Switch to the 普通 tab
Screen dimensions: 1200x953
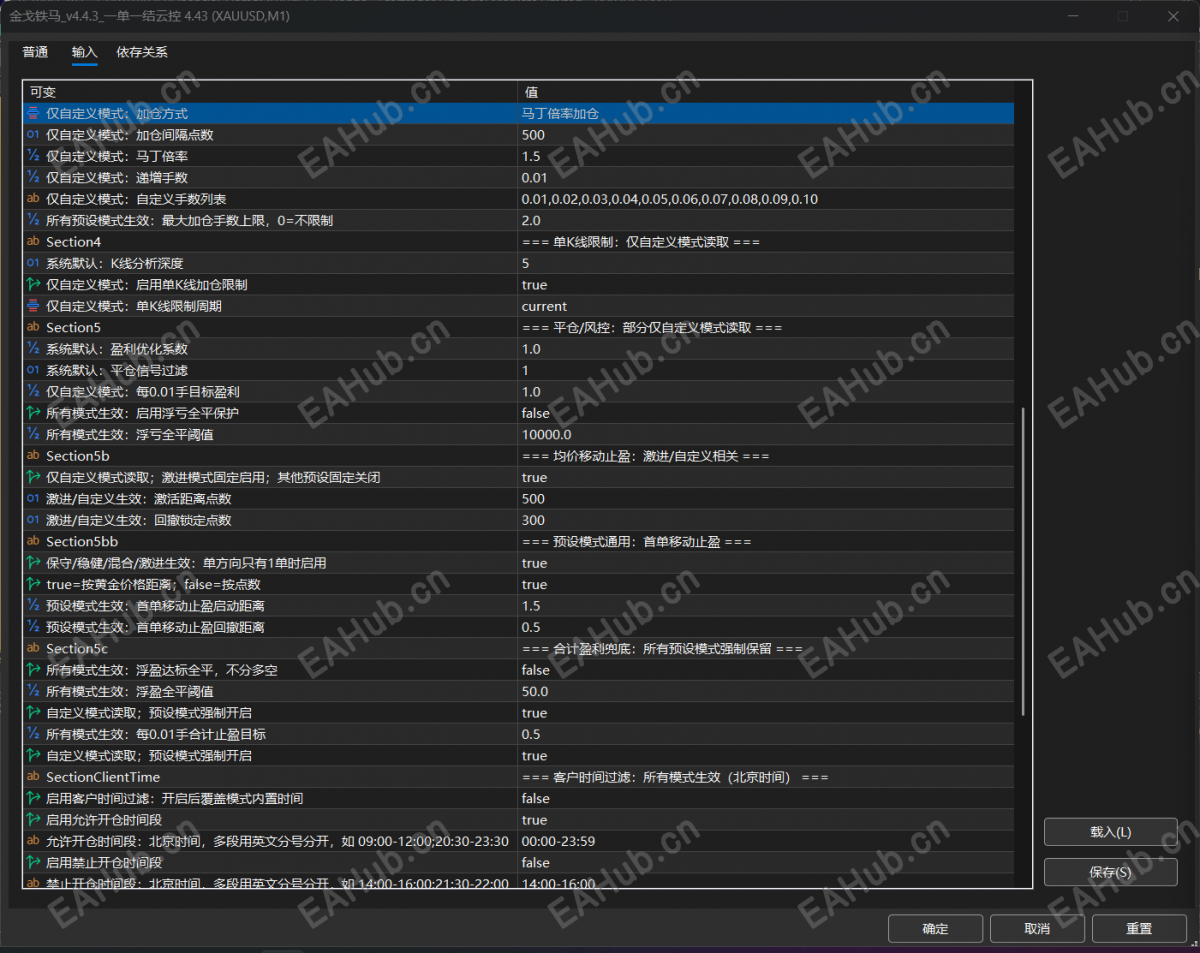click(35, 52)
